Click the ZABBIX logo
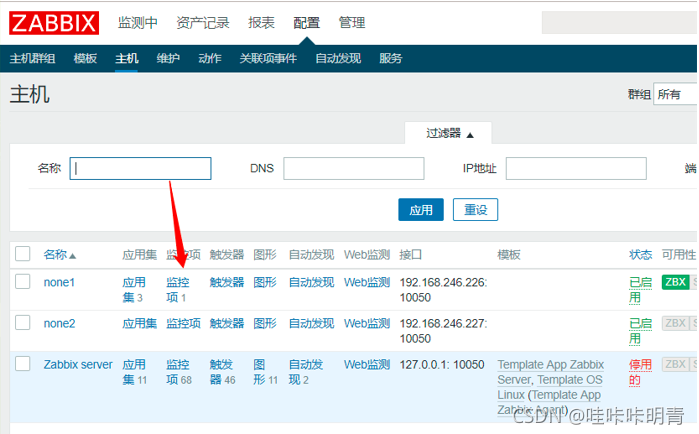699x434 pixels. [54, 23]
